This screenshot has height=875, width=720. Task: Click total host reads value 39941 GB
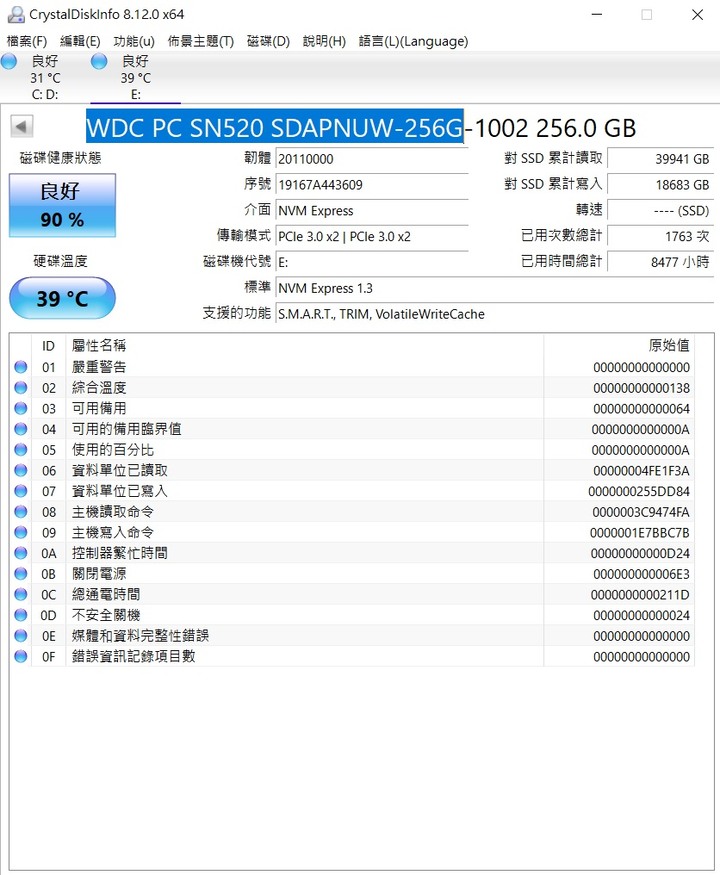click(x=660, y=158)
